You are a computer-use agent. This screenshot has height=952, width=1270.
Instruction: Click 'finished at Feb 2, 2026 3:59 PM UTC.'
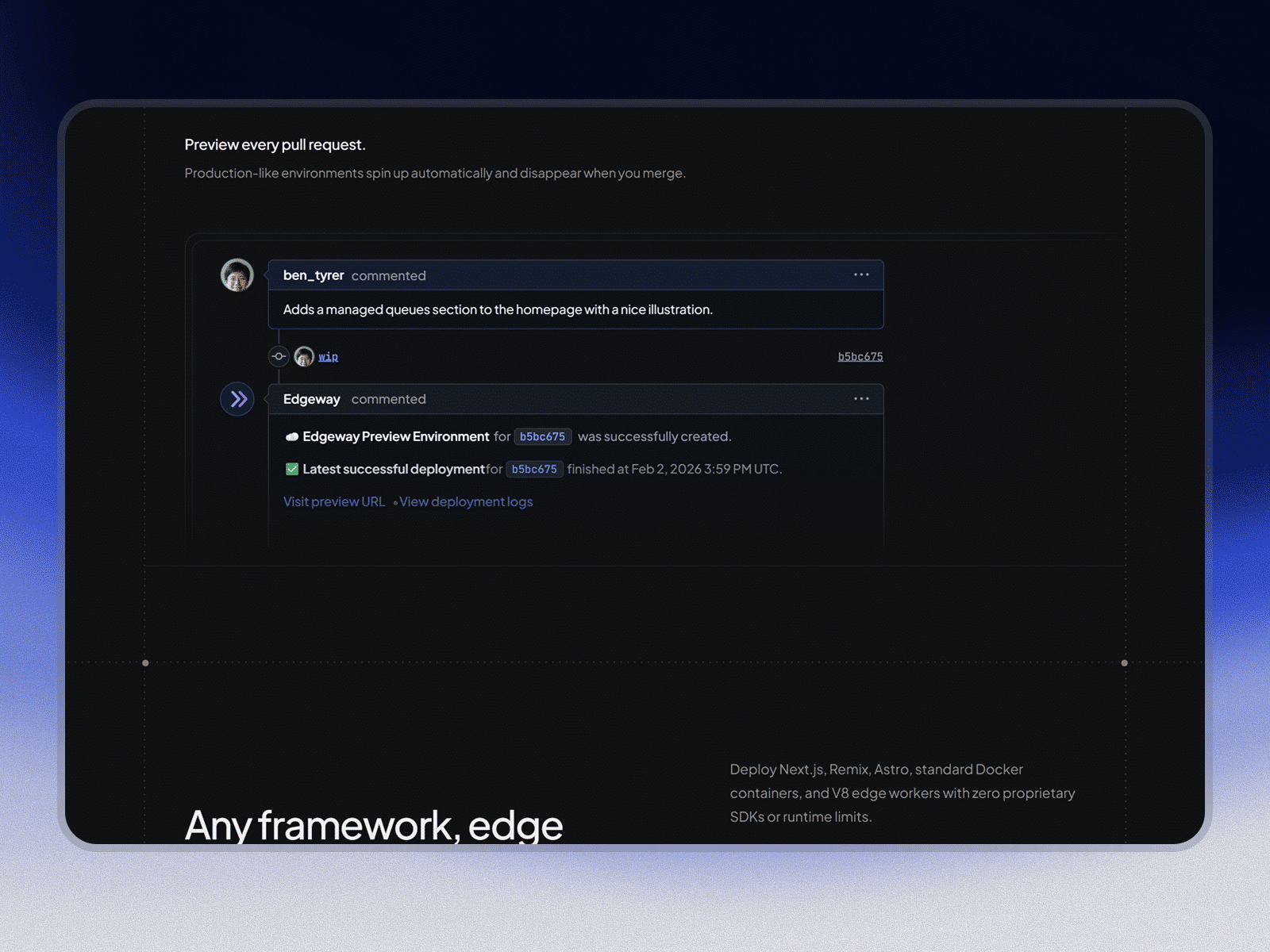pyautogui.click(x=675, y=469)
